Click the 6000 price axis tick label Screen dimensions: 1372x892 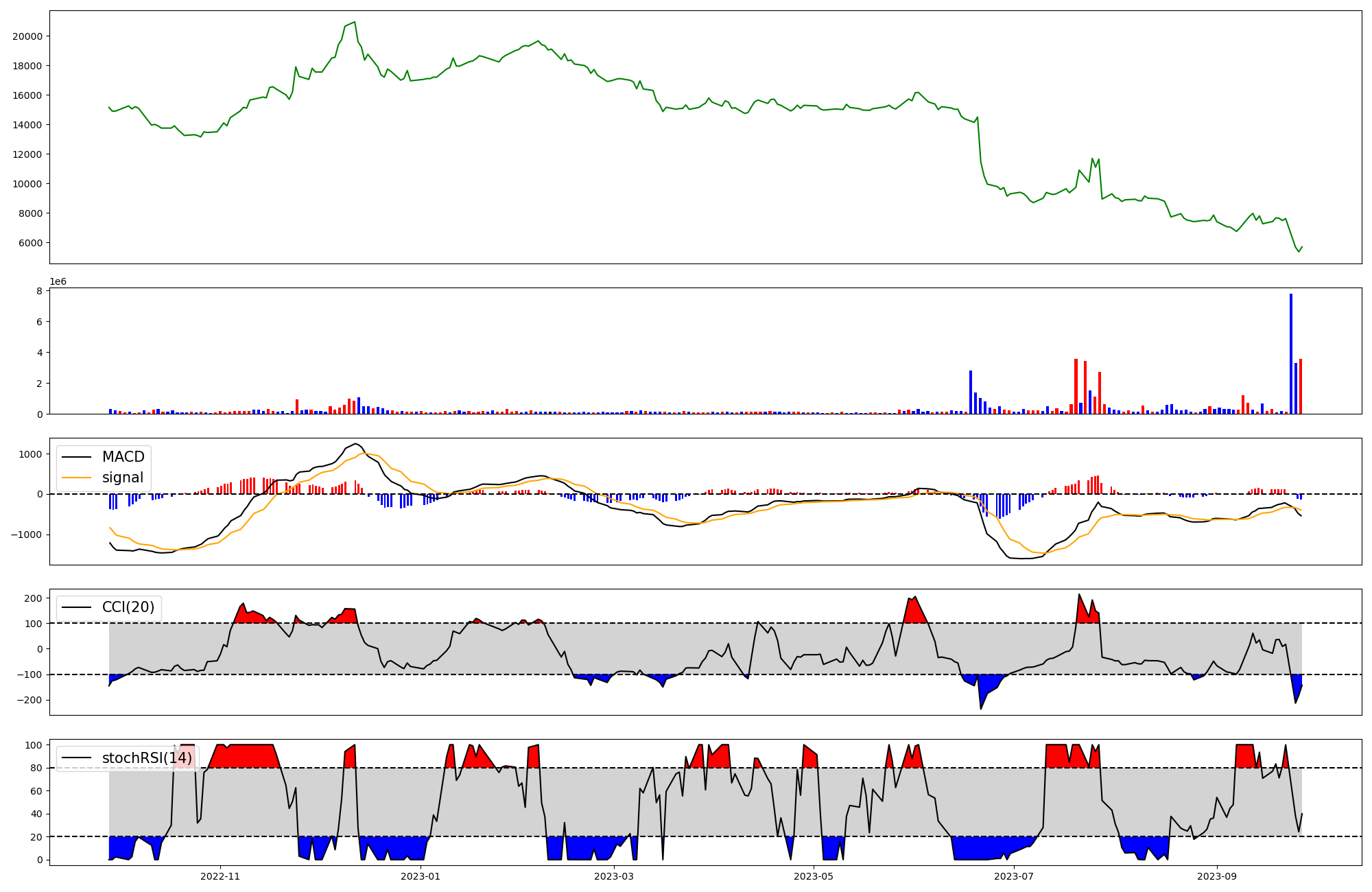[29, 243]
